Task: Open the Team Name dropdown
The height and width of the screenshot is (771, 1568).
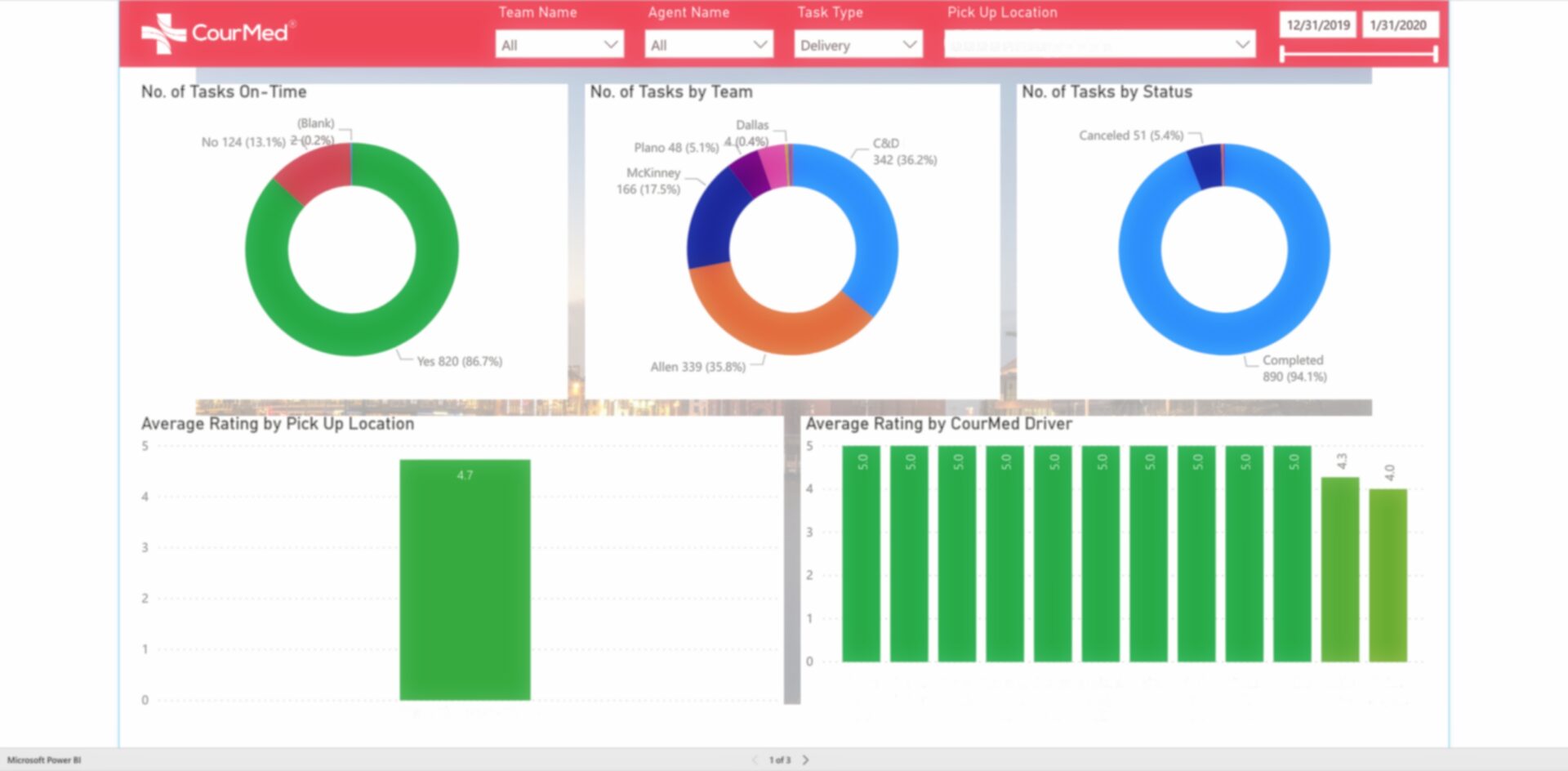Action: point(559,45)
